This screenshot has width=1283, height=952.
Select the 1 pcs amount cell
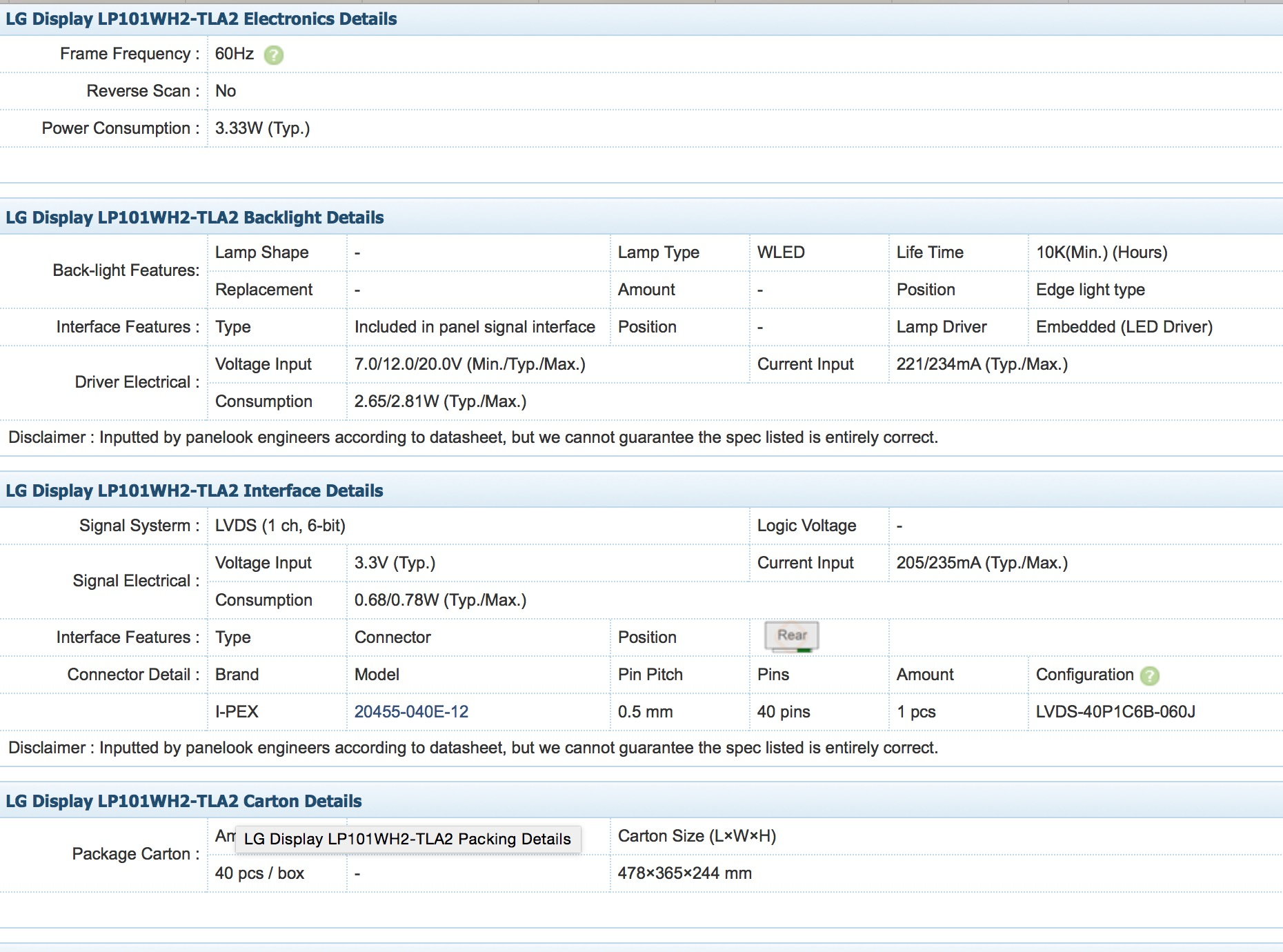(916, 711)
